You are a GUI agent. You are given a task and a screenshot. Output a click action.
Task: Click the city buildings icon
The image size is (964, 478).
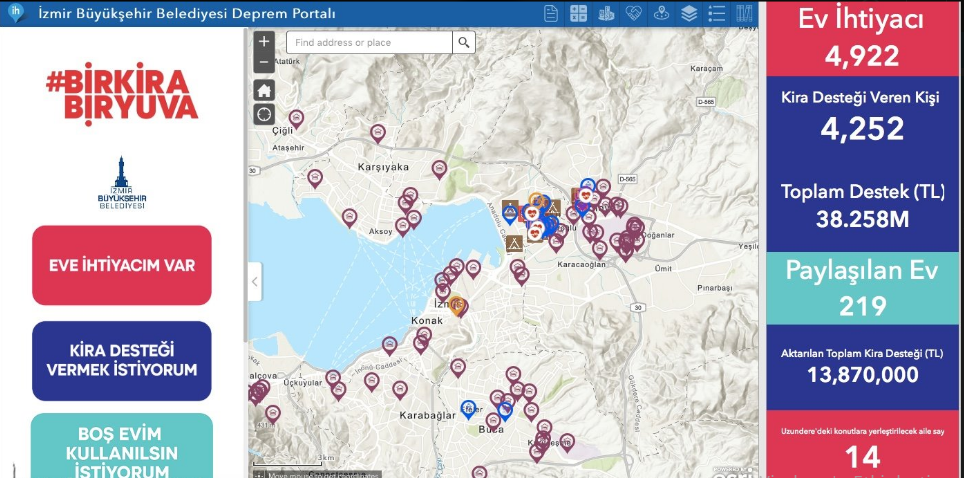pyautogui.click(x=606, y=14)
